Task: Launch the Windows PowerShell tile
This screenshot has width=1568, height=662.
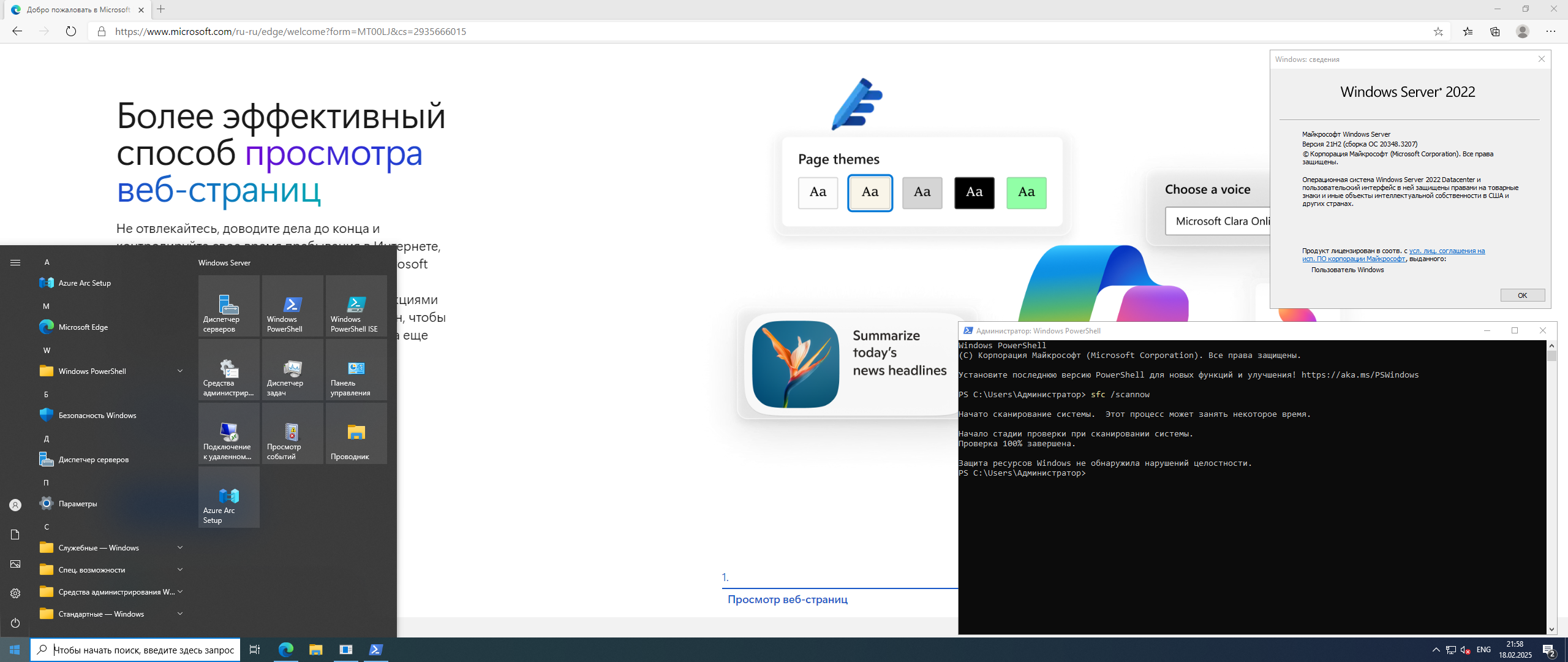Action: 292,305
